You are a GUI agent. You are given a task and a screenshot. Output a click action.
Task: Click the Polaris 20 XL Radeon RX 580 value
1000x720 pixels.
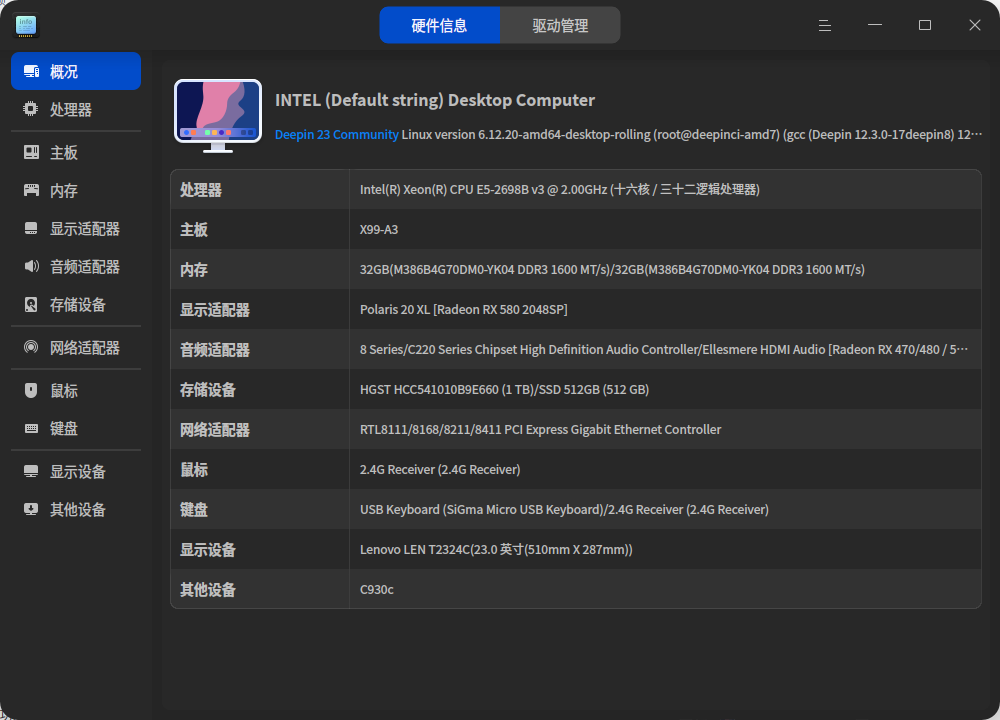464,310
